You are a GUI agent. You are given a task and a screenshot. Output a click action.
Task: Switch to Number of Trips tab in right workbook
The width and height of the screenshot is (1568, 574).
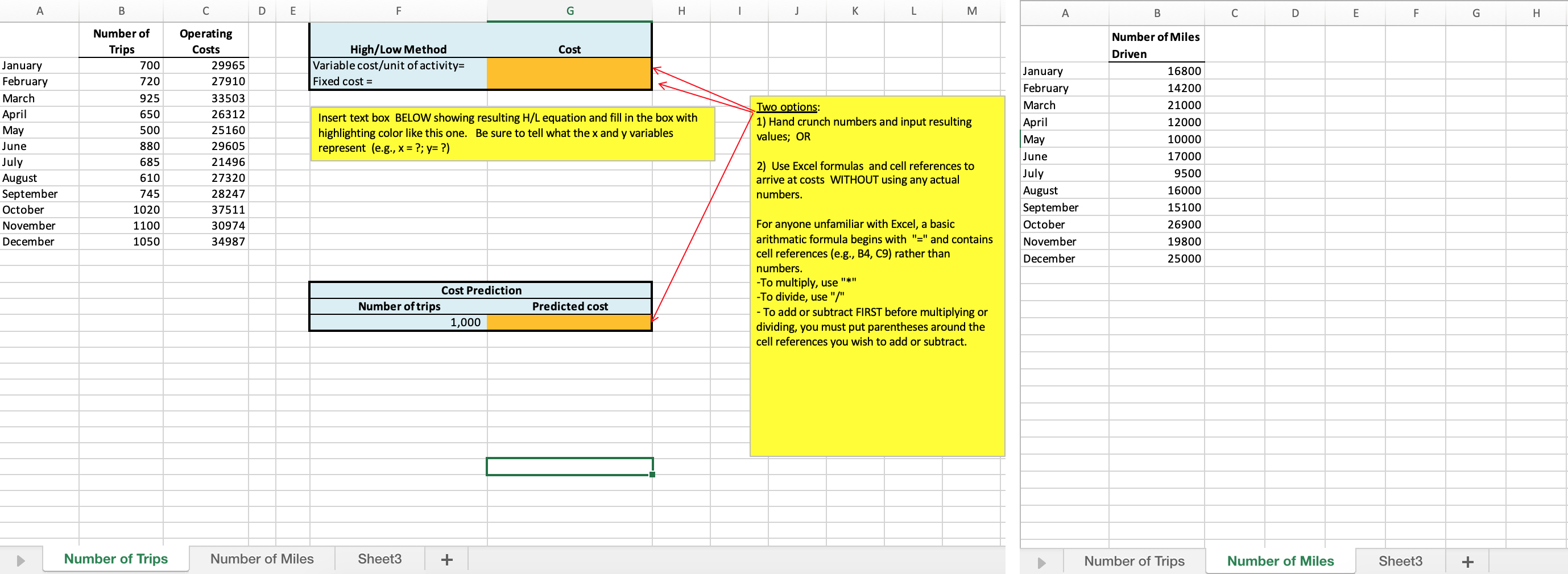[x=1134, y=560]
